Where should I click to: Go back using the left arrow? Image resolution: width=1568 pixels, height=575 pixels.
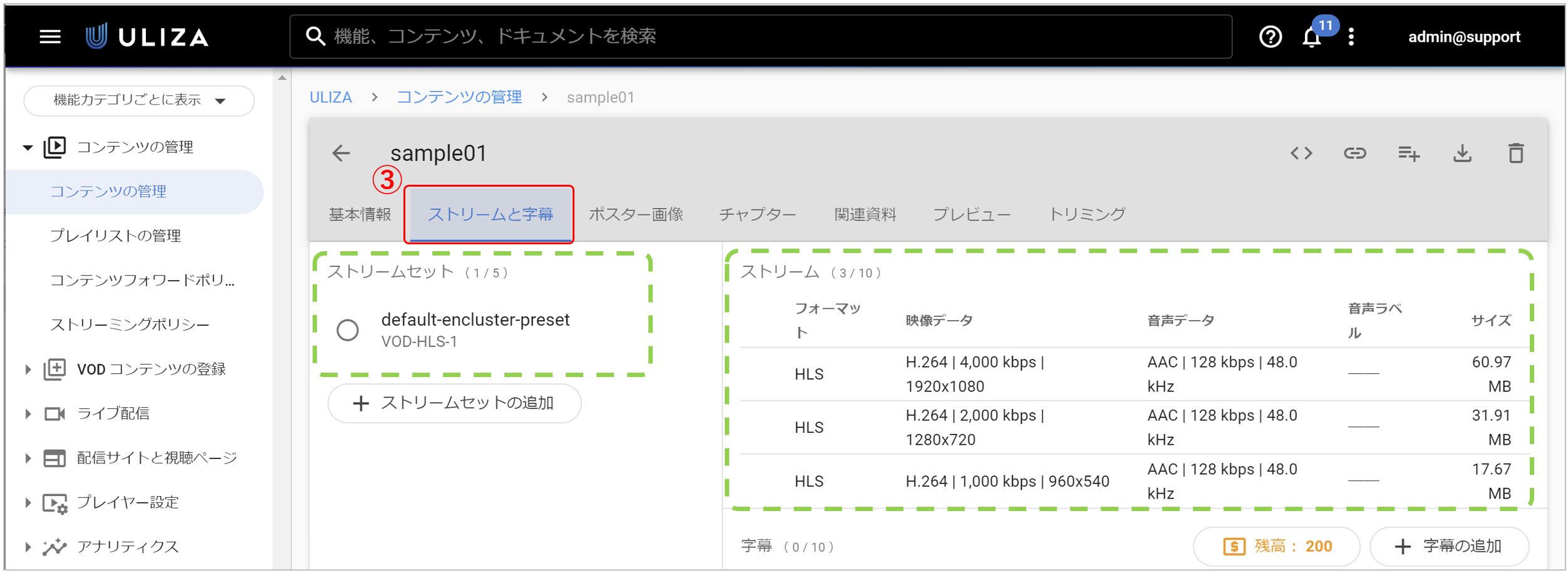click(x=341, y=153)
